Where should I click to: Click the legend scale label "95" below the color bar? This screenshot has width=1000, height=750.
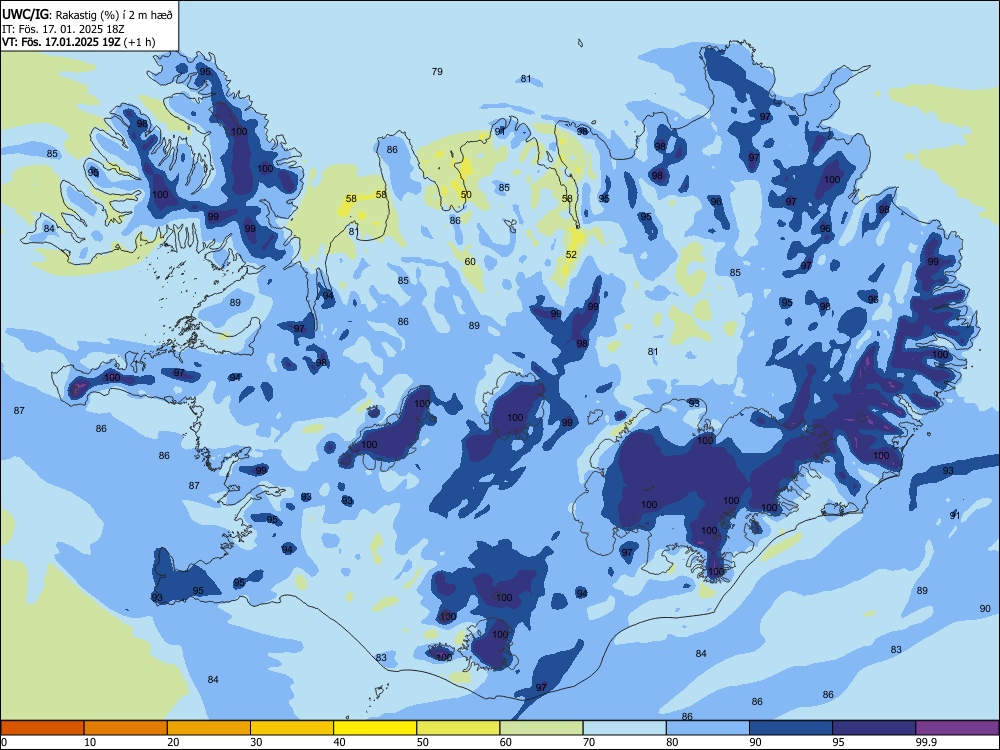point(838,742)
